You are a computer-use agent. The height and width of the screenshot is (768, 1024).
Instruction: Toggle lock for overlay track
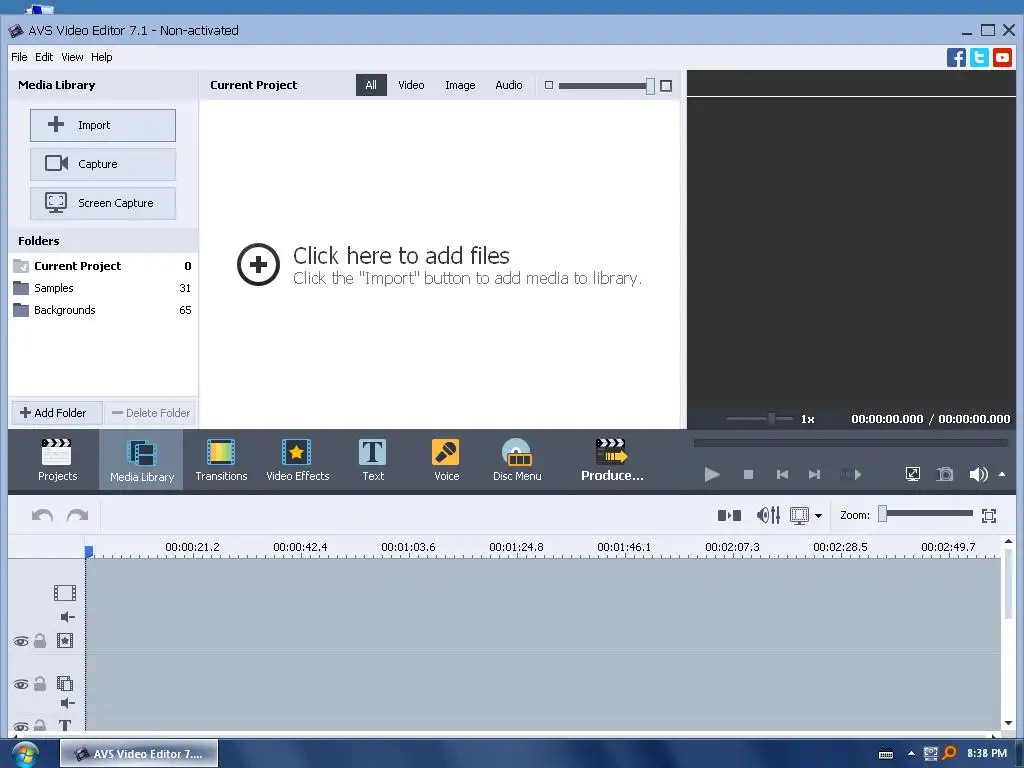(40, 684)
